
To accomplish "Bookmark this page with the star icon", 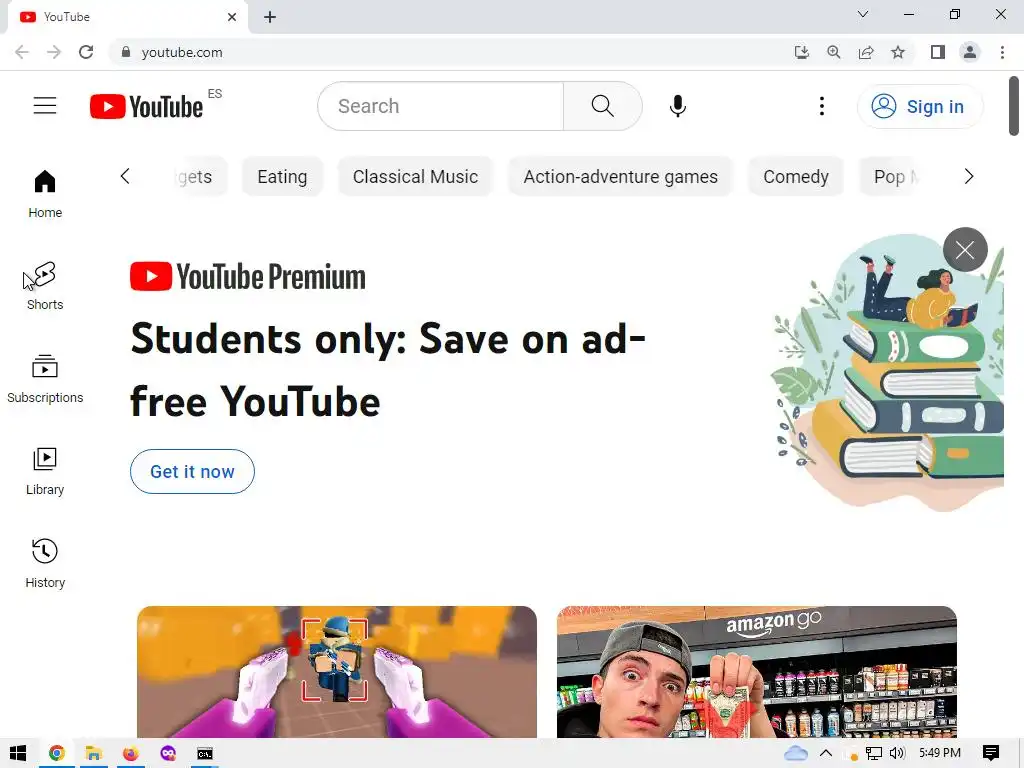I will point(898,52).
